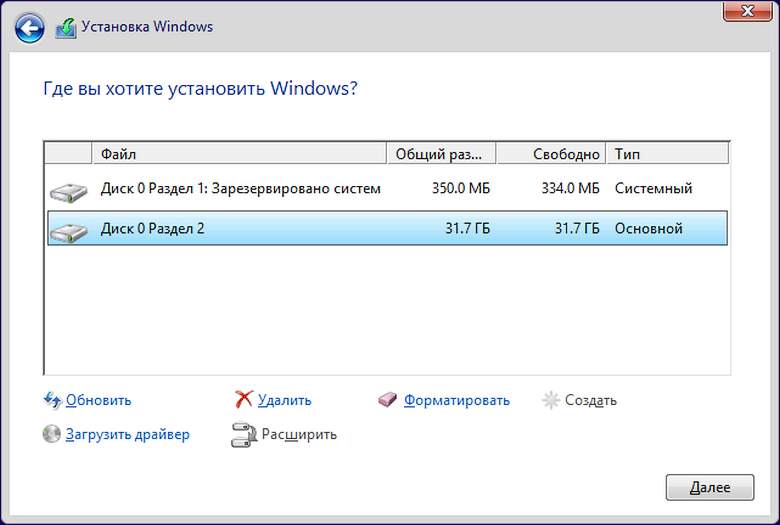The height and width of the screenshot is (525, 780).
Task: Click the CD icon beside Загрузить драйвер
Action: pos(51,434)
